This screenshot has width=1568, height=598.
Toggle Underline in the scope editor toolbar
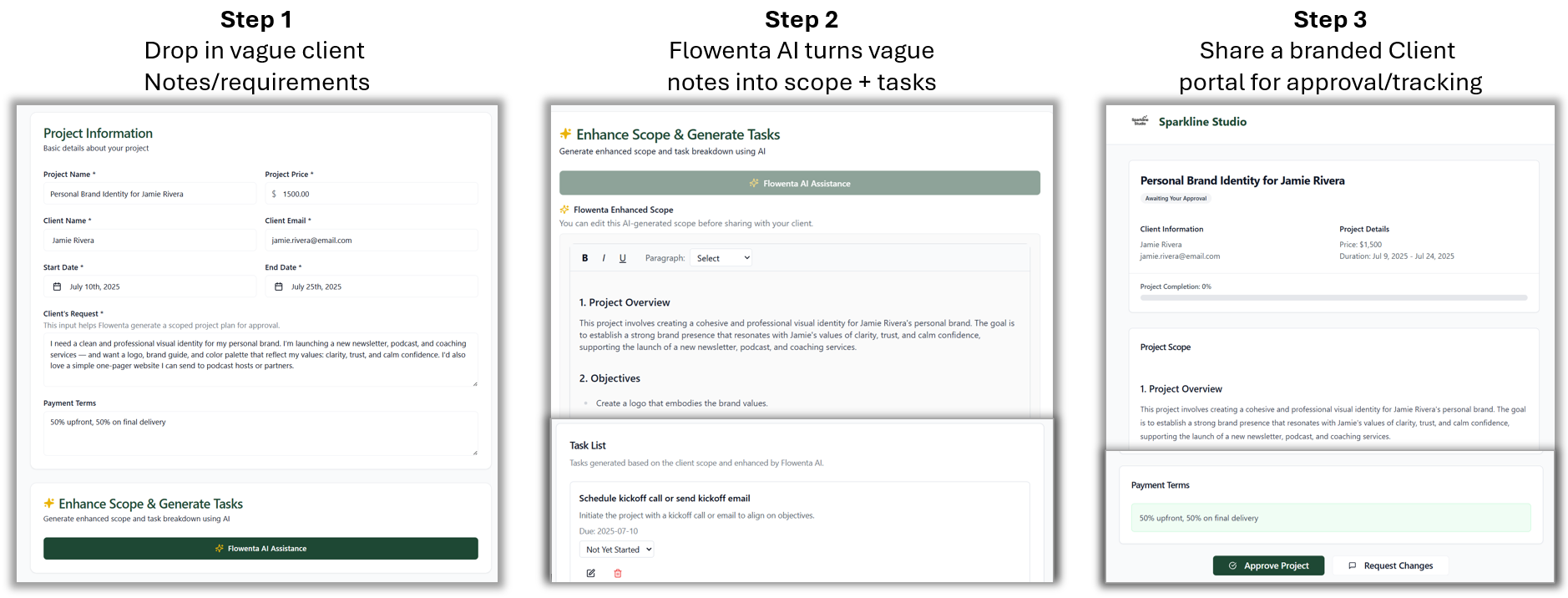coord(622,257)
